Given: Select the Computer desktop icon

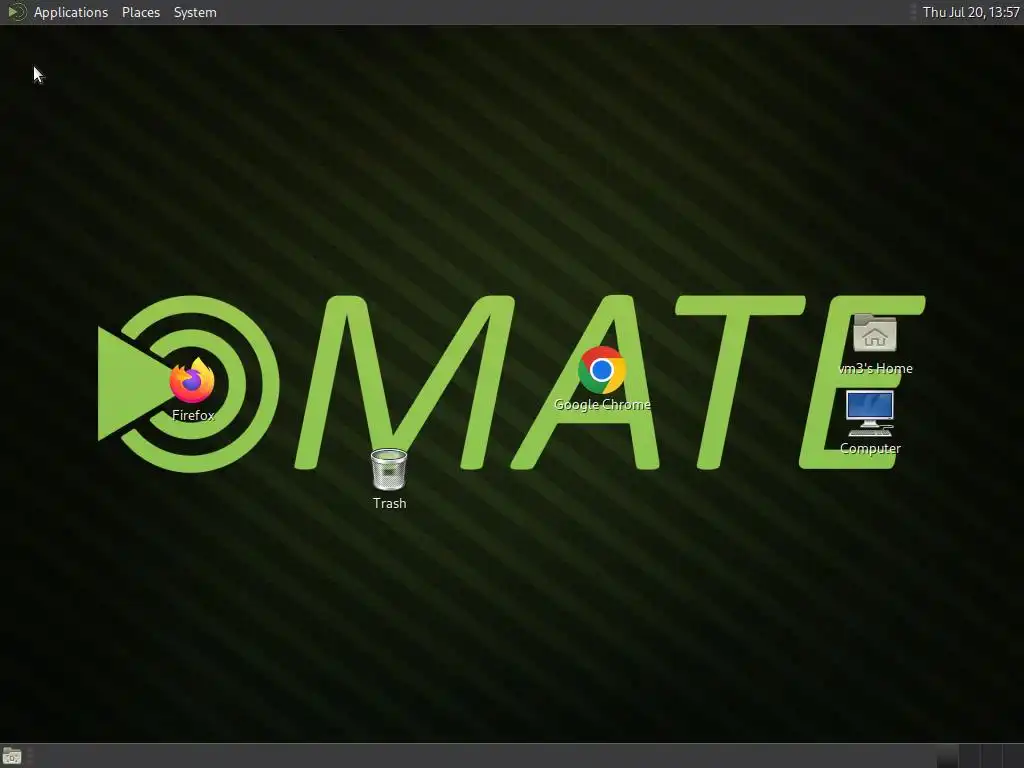Looking at the screenshot, I should 870,413.
